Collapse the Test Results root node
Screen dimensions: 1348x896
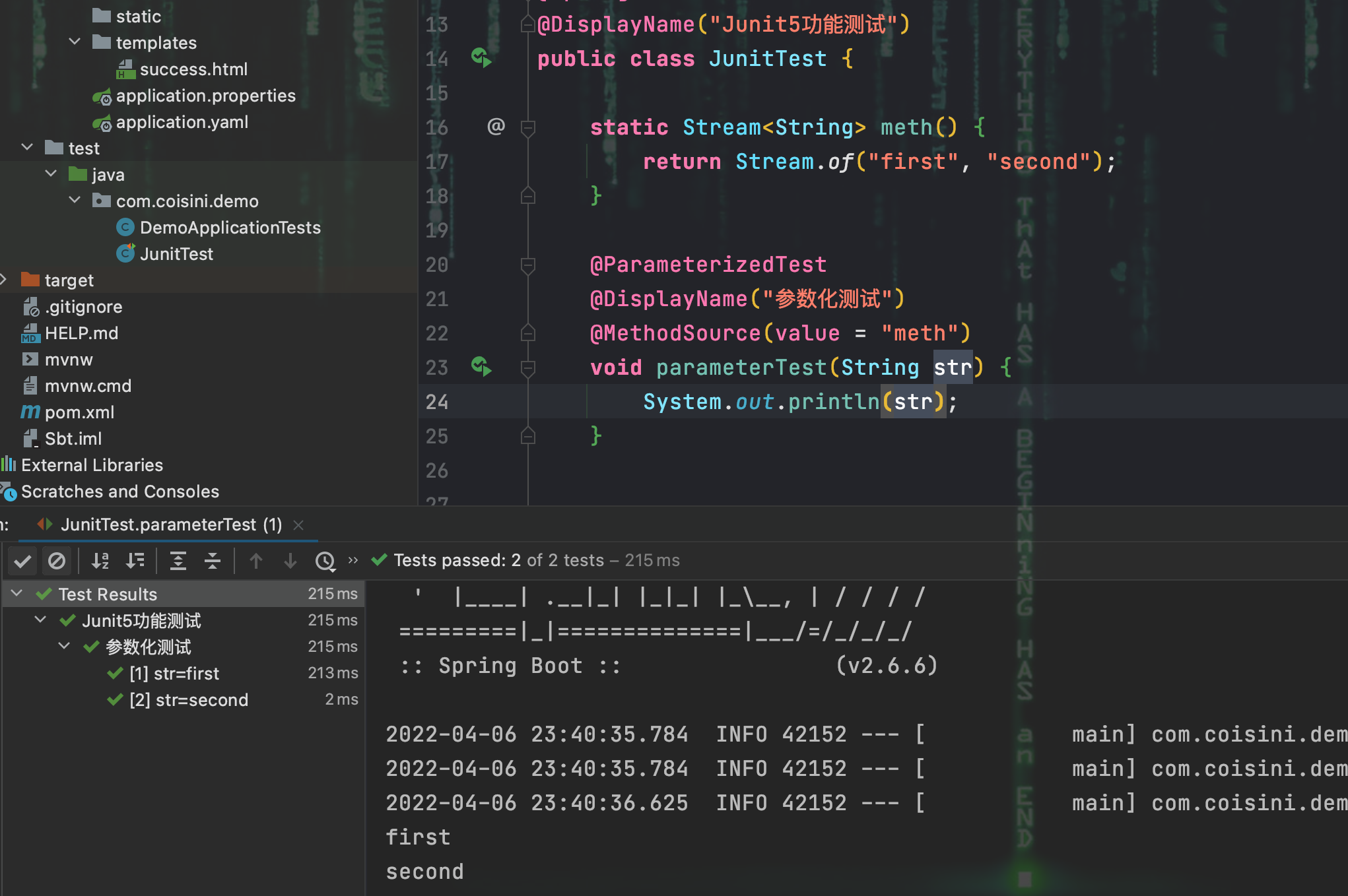coord(17,594)
